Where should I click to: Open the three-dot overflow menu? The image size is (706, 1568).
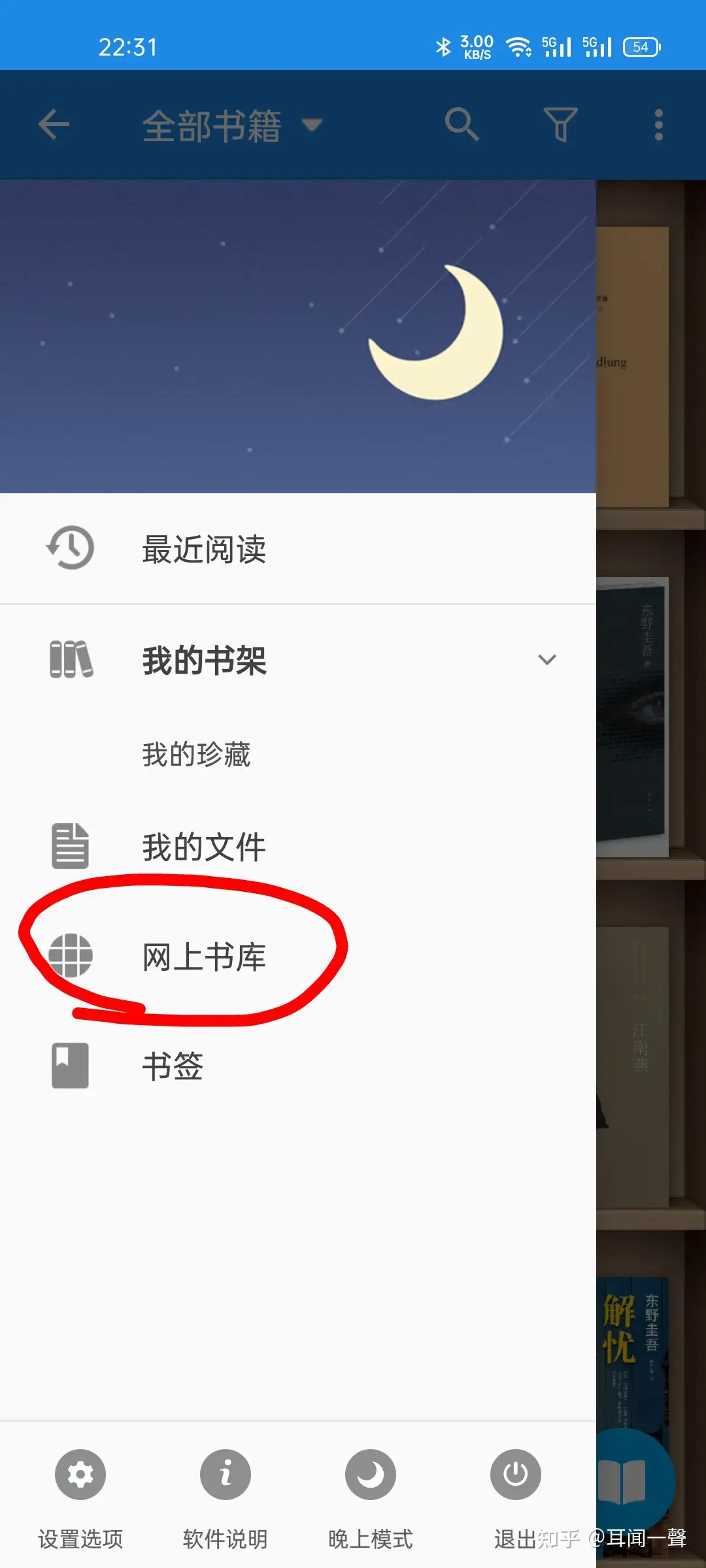pos(658,124)
